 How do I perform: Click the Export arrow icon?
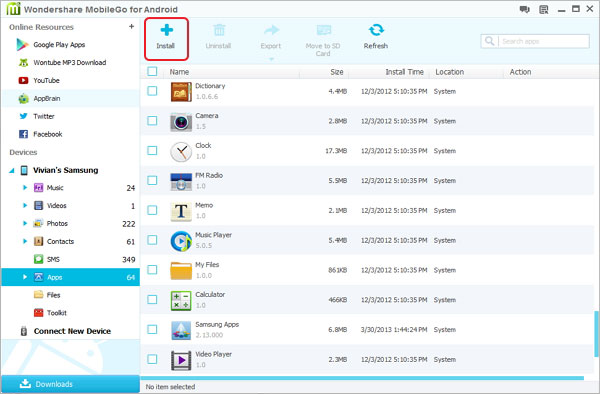[x=271, y=30]
